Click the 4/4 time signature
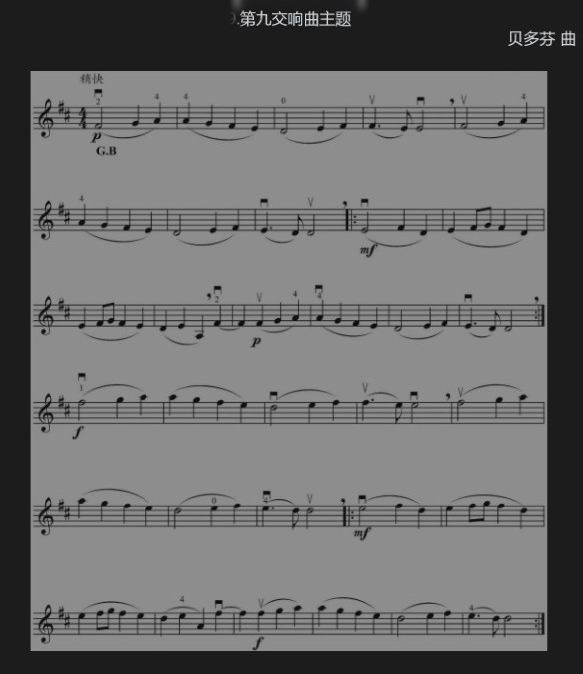Image resolution: width=583 pixels, height=674 pixels. [83, 117]
